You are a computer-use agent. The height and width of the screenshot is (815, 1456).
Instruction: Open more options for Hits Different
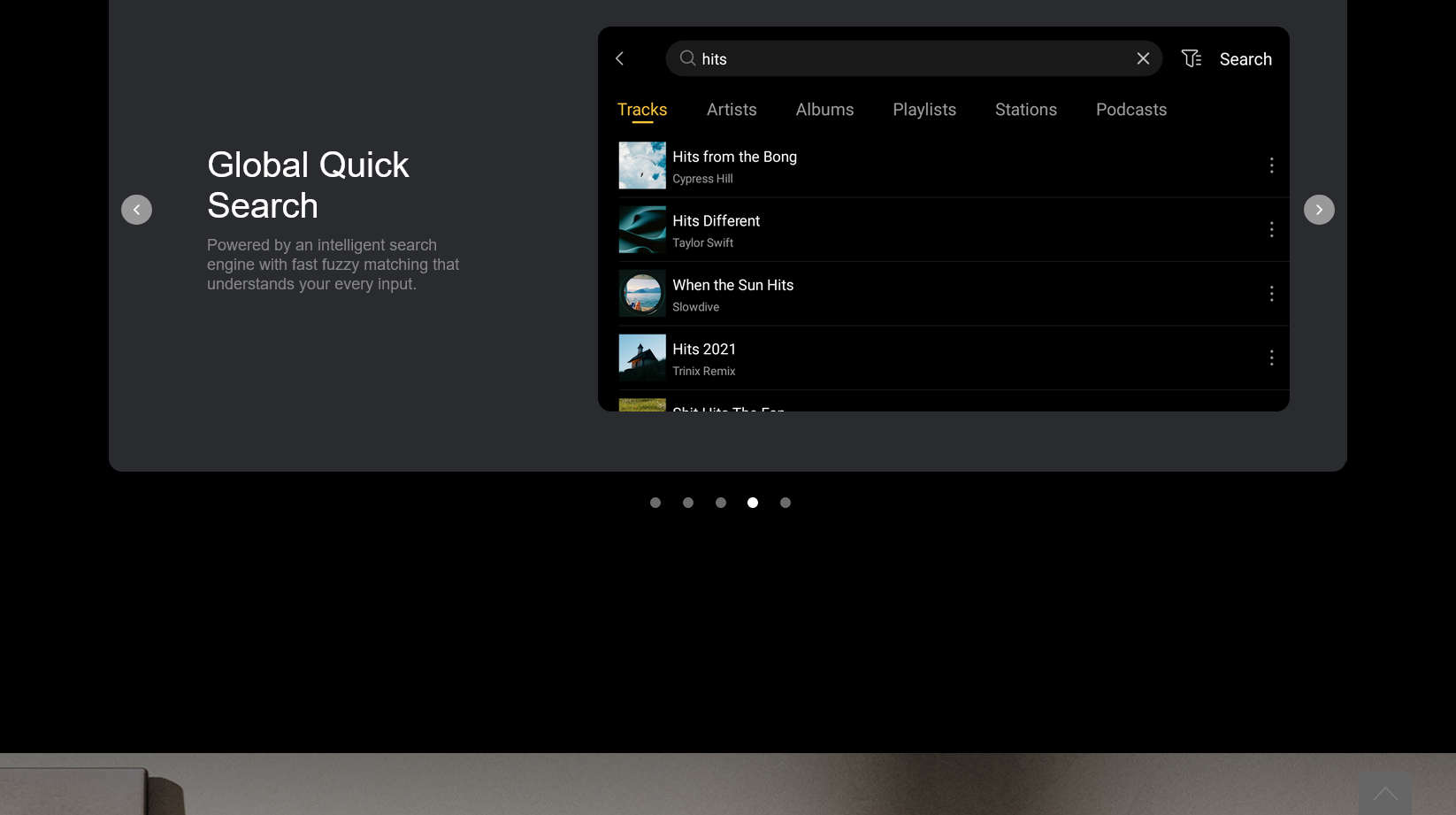(1271, 229)
